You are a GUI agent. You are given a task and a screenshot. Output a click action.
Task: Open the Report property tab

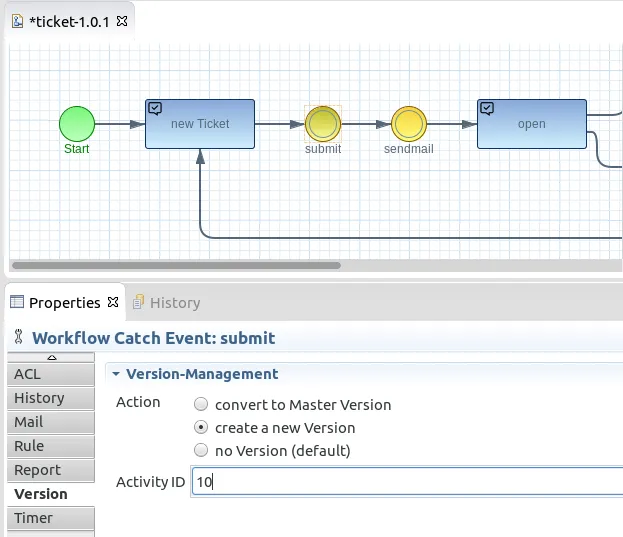[51, 470]
